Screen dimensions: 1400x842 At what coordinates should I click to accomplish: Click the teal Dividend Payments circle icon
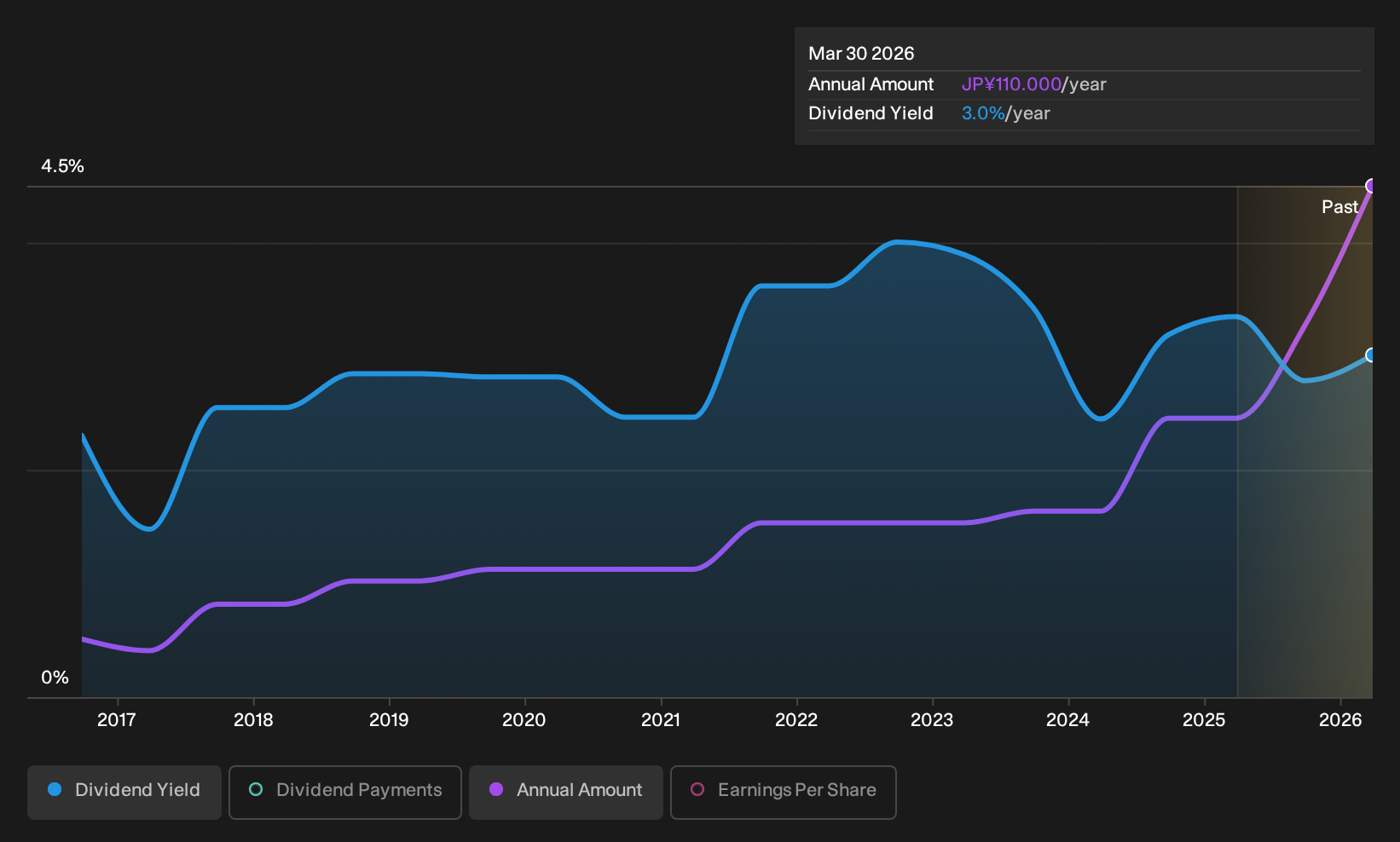pos(256,789)
